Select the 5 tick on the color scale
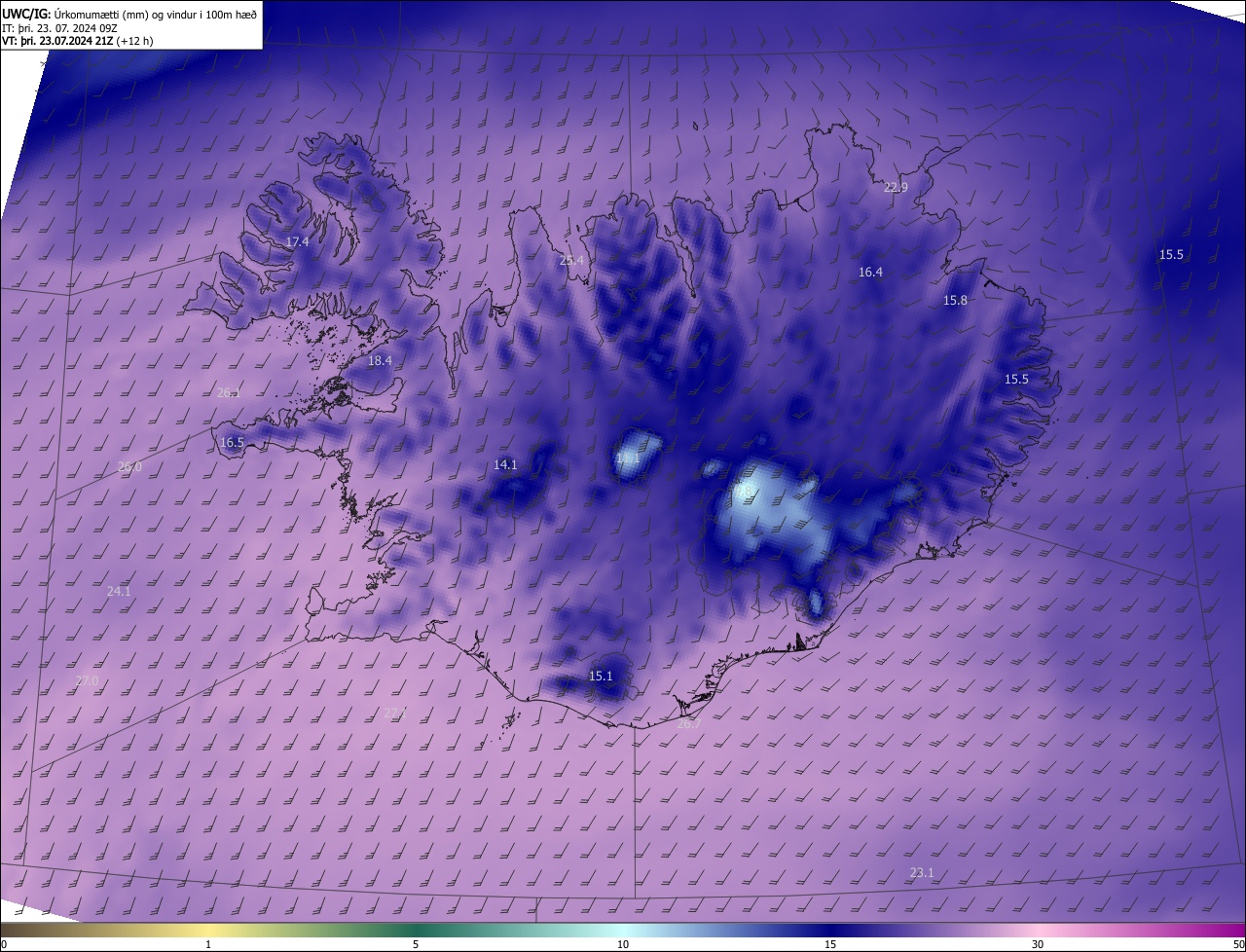Viewport: 1246px width, 952px height. point(416,944)
